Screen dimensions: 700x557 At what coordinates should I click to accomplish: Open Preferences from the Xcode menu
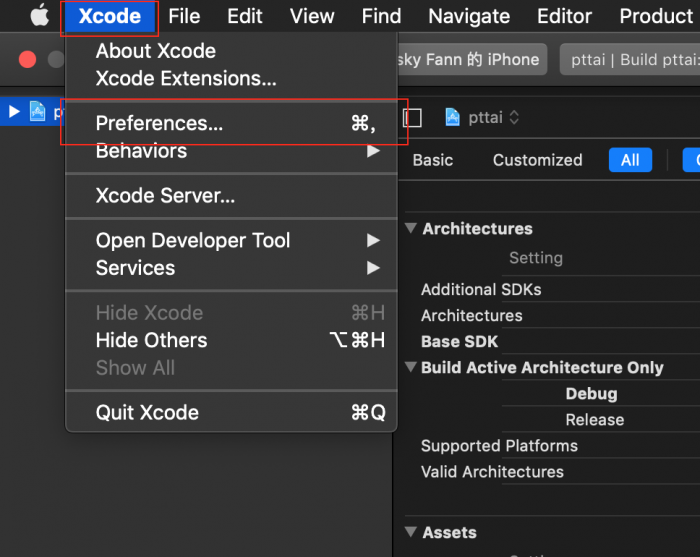[x=159, y=123]
